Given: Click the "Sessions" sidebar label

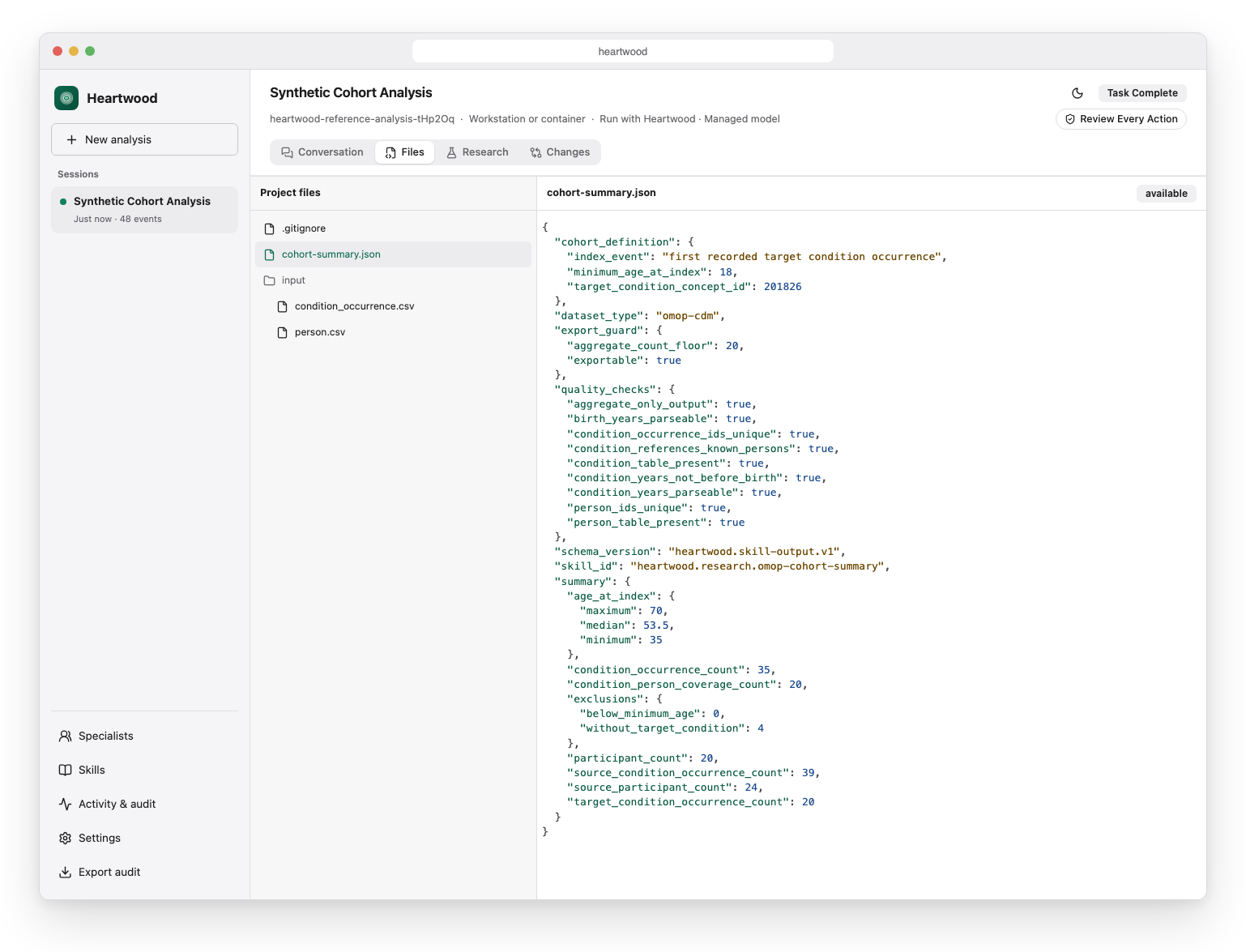Looking at the screenshot, I should pyautogui.click(x=78, y=174).
